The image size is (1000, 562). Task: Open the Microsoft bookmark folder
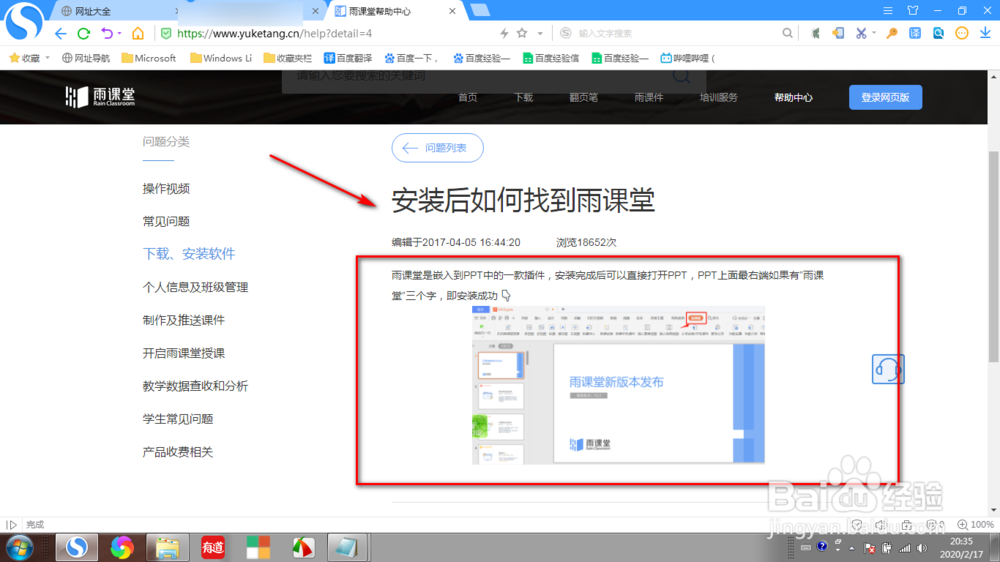click(149, 58)
